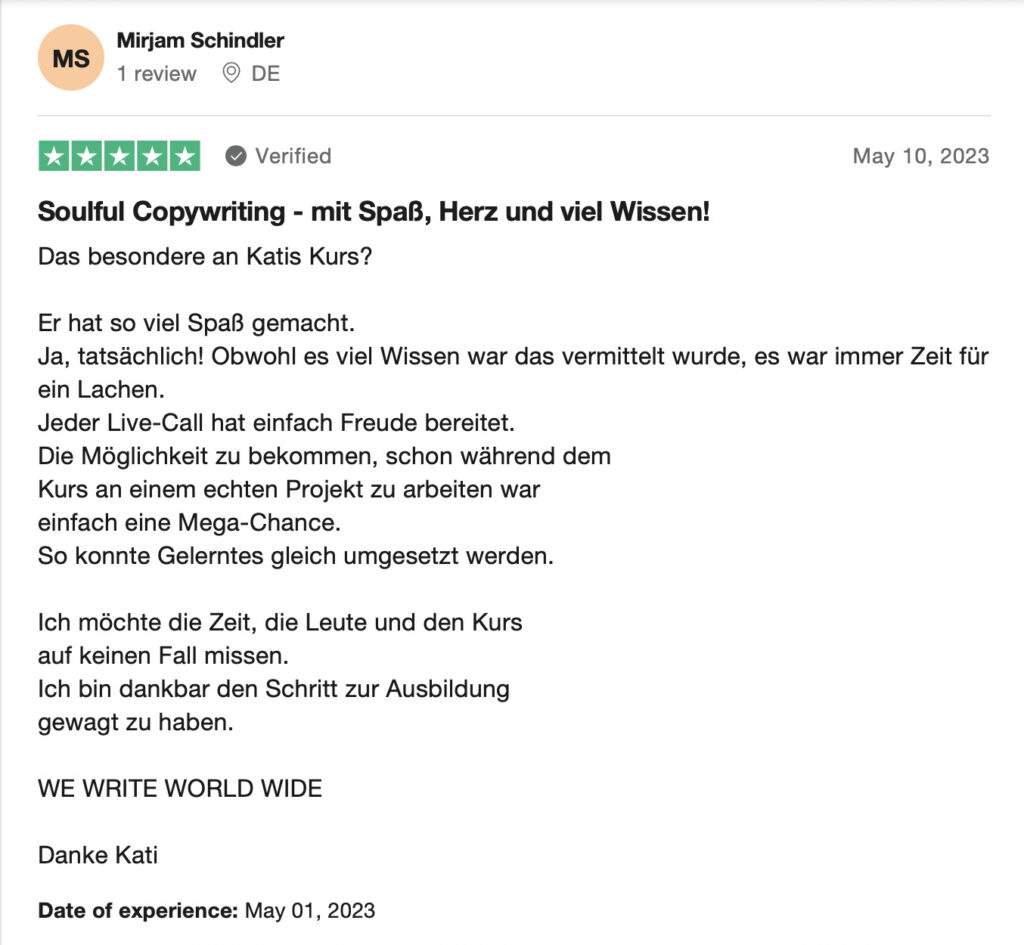This screenshot has height=945, width=1024.
Task: Click the MS avatar circle
Action: [x=71, y=57]
